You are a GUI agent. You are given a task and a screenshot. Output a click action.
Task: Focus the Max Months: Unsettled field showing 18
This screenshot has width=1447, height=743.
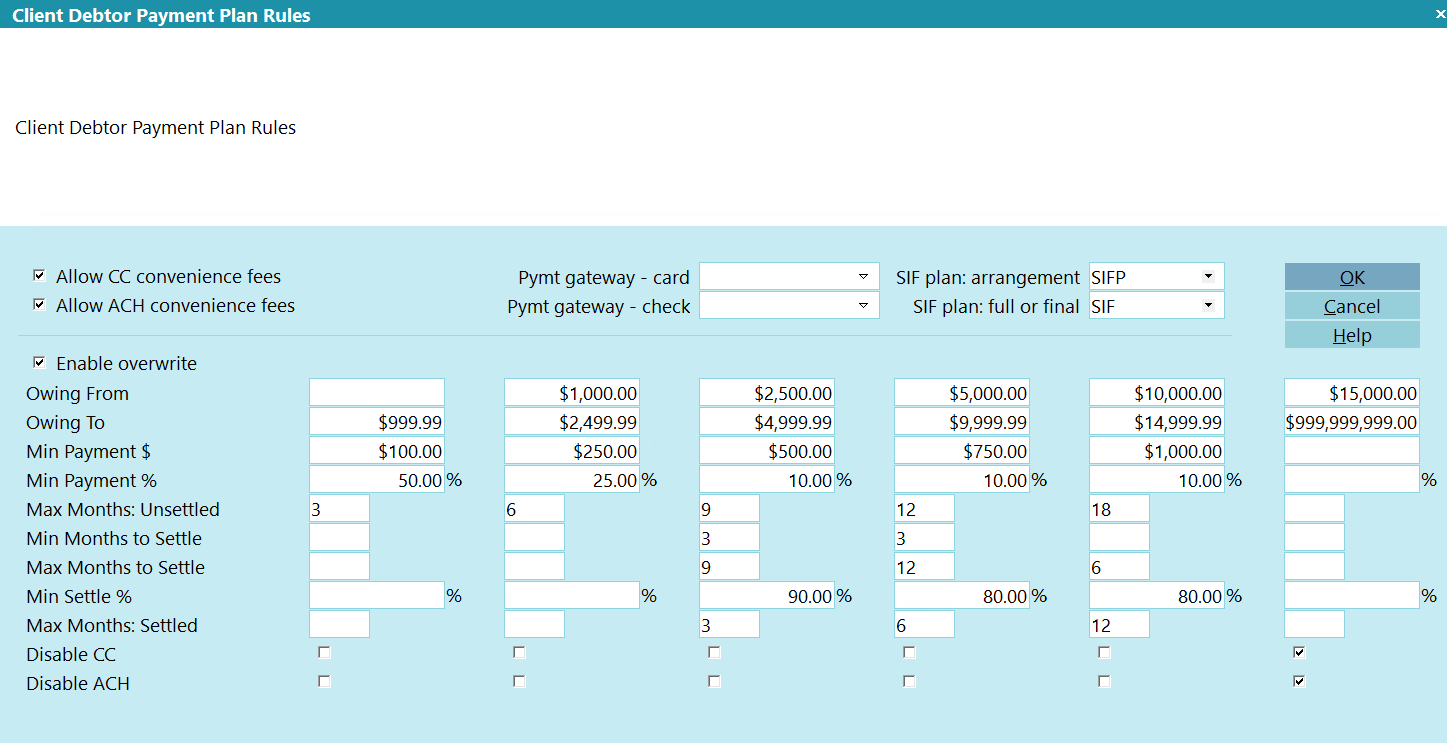[x=1118, y=509]
